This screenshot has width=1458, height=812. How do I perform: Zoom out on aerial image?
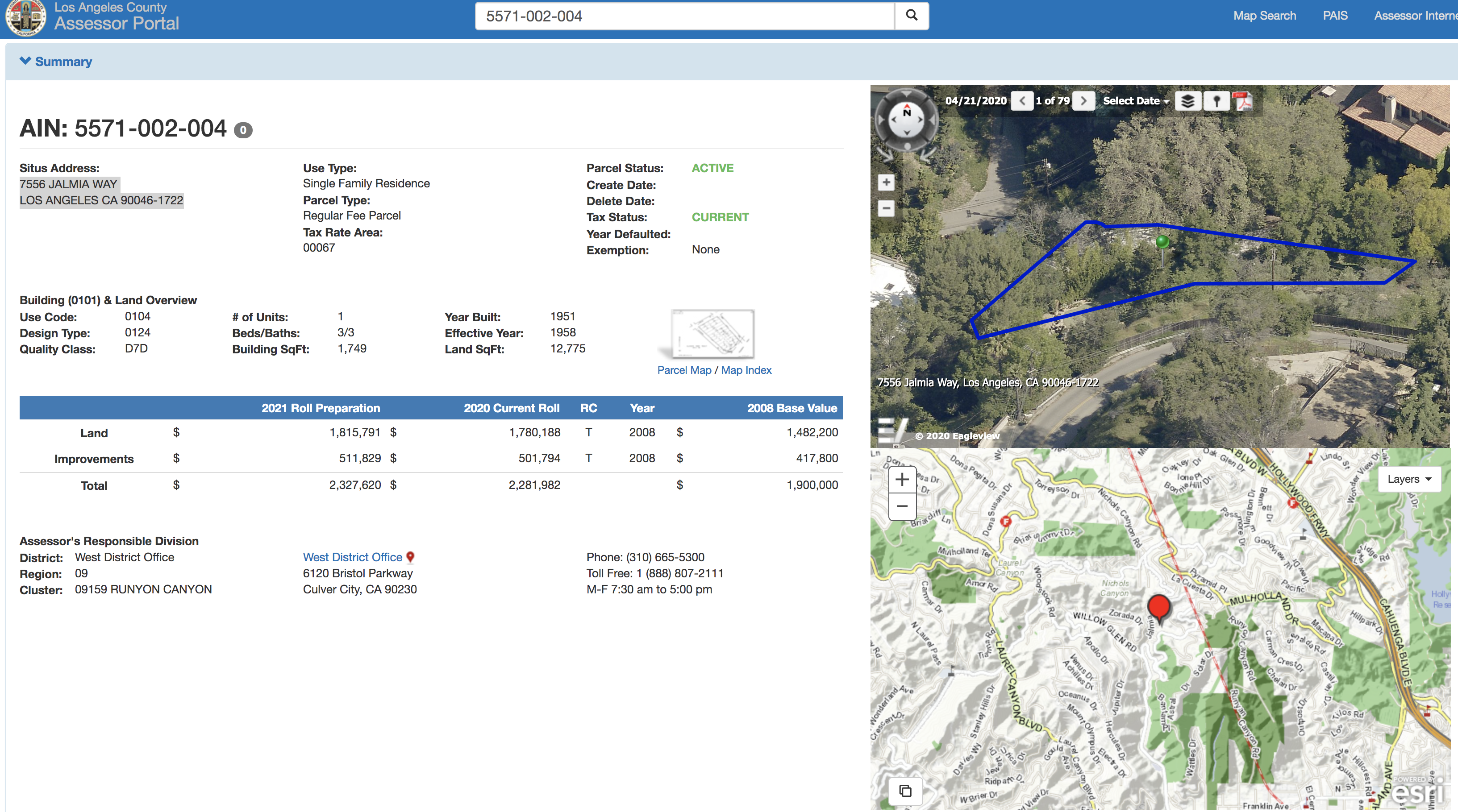coord(886,208)
